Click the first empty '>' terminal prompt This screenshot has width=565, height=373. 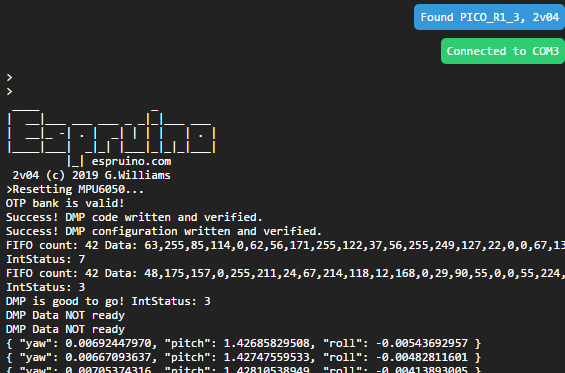tap(9, 77)
